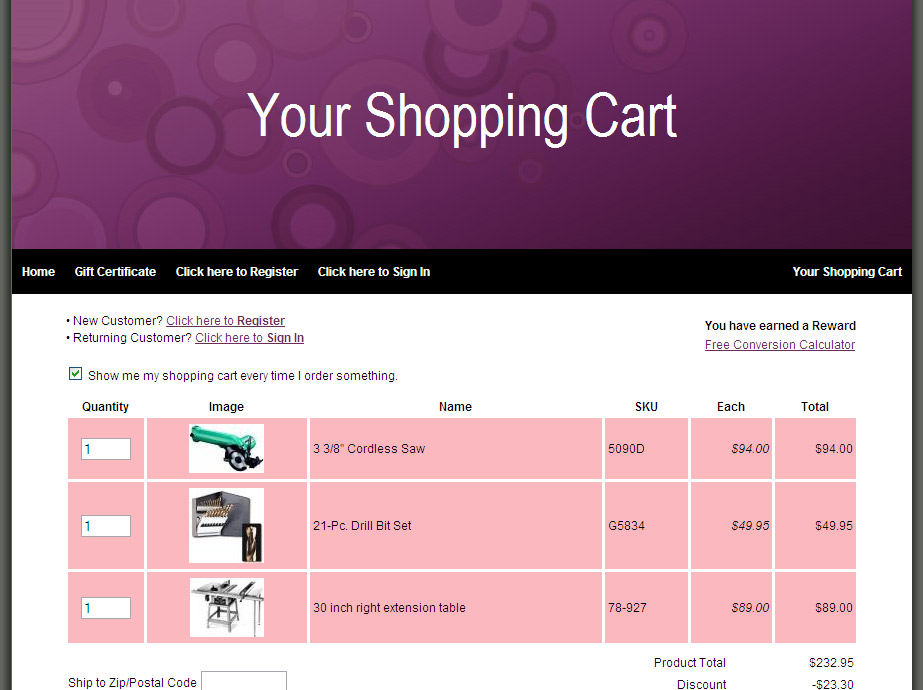The width and height of the screenshot is (923, 690).
Task: Click the drill bit set product image
Action: click(226, 526)
